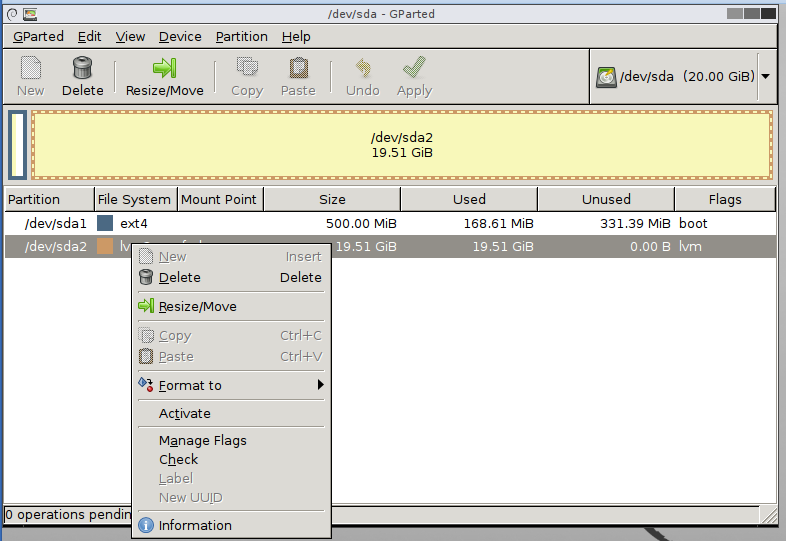Click the Delete trash can toolbar icon
Screen dimensions: 786x541
click(x=82, y=68)
